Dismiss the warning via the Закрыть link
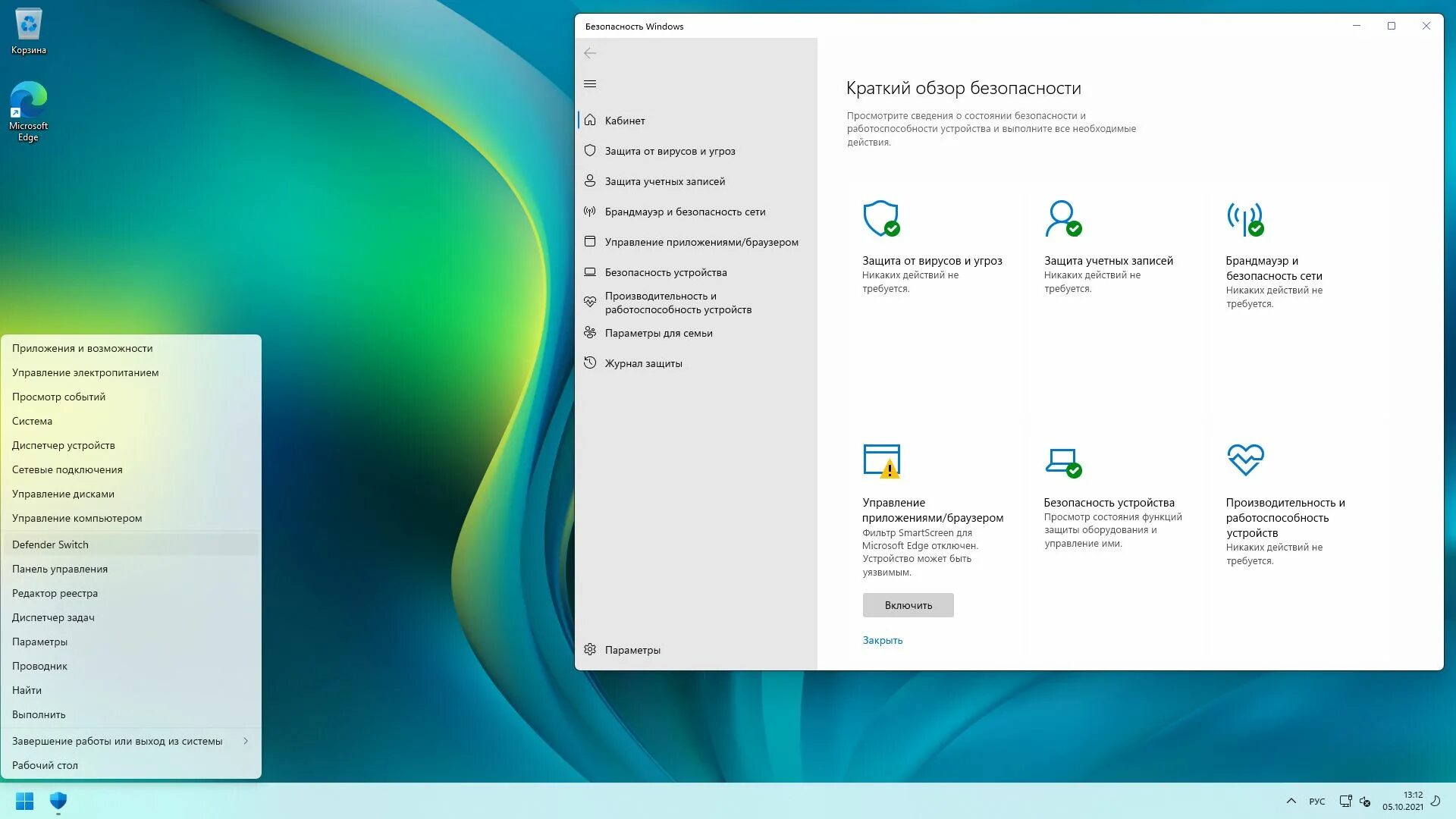The image size is (1456, 819). coord(882,641)
